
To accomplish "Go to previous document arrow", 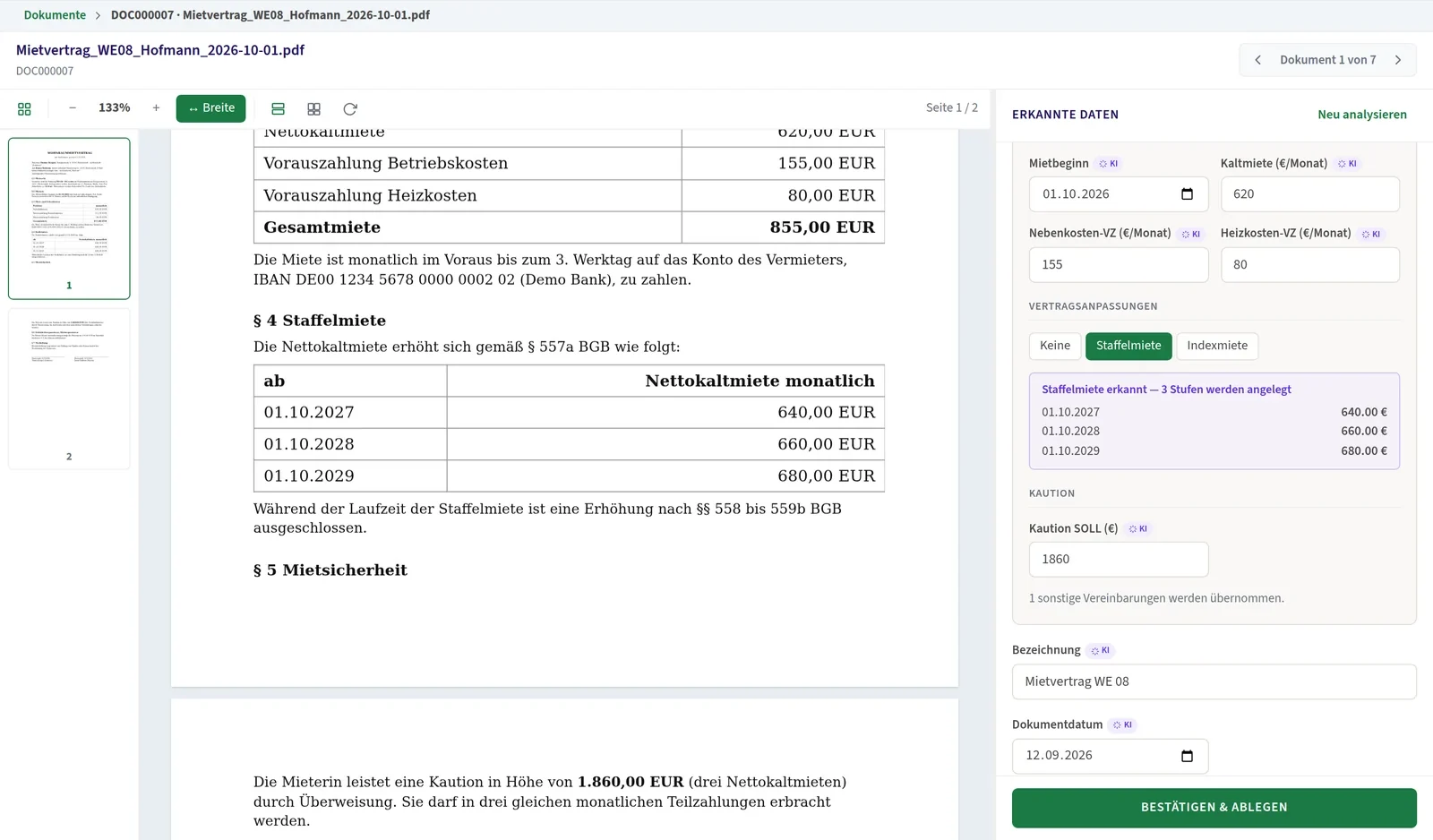I will 1258,60.
